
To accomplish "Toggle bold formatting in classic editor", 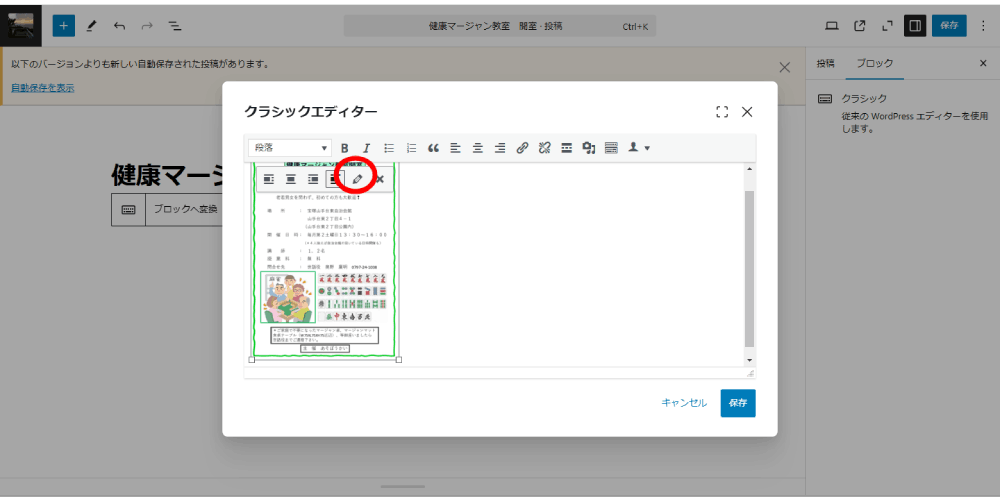I will point(345,148).
